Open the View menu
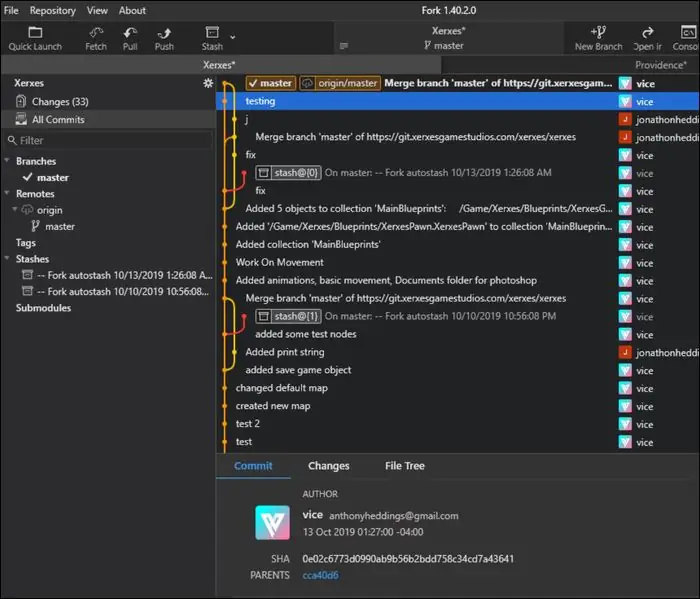 pos(97,10)
